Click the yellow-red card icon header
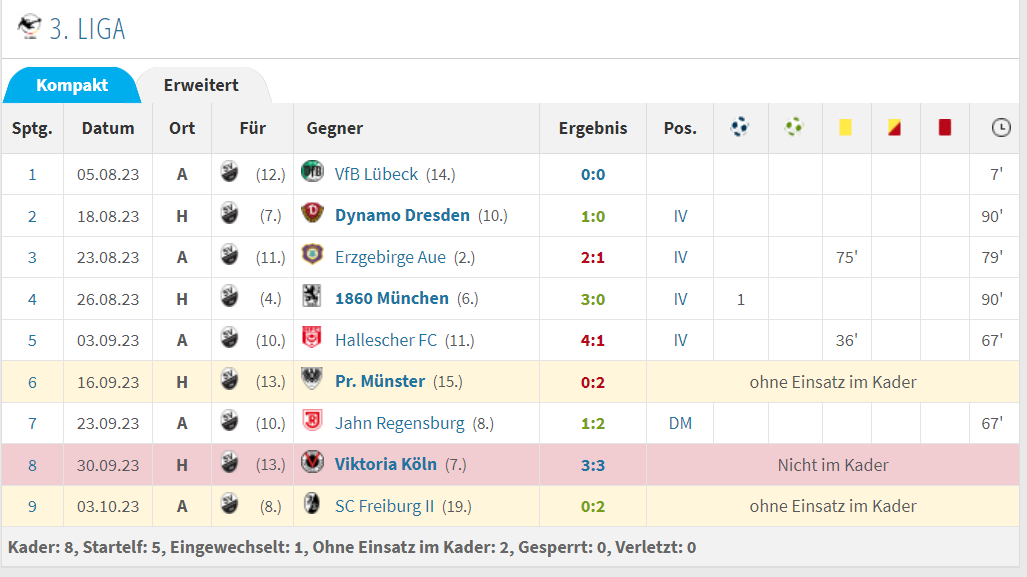The height and width of the screenshot is (577, 1027). pos(895,127)
